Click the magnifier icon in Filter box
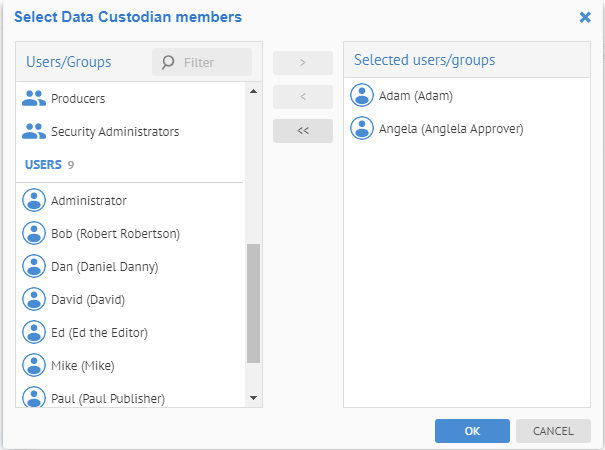The height and width of the screenshot is (450, 605). [168, 62]
